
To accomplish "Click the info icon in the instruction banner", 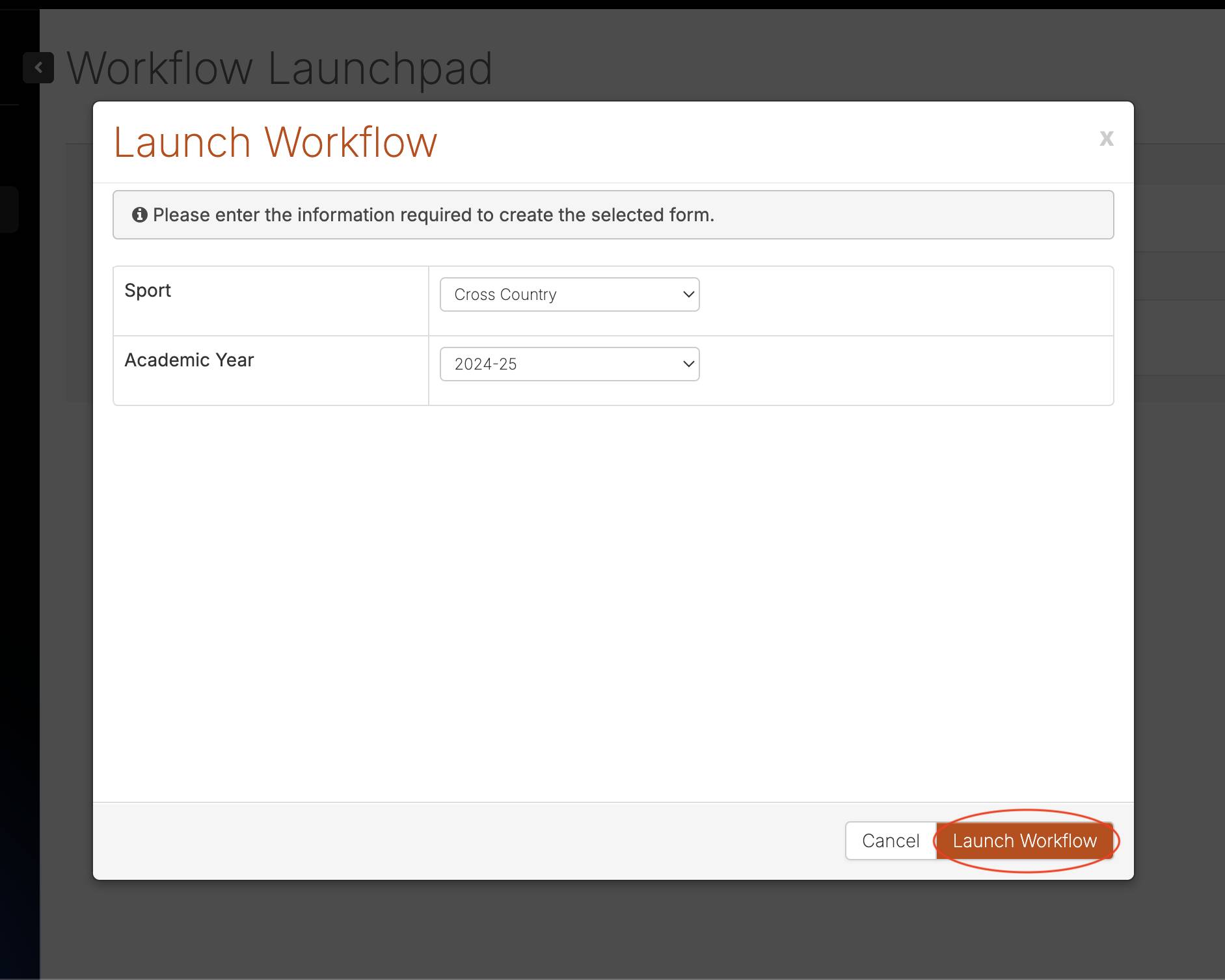I will tap(141, 214).
